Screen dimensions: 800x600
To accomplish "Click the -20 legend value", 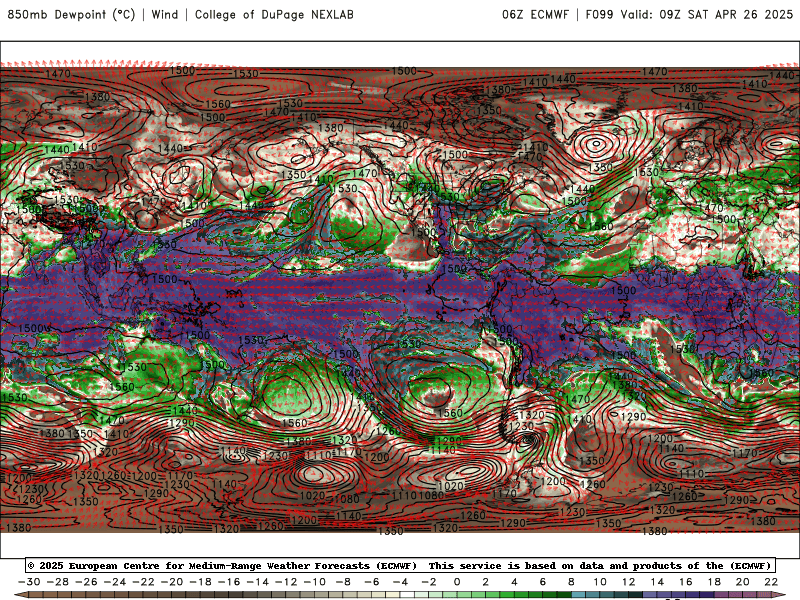I will coord(171,582).
